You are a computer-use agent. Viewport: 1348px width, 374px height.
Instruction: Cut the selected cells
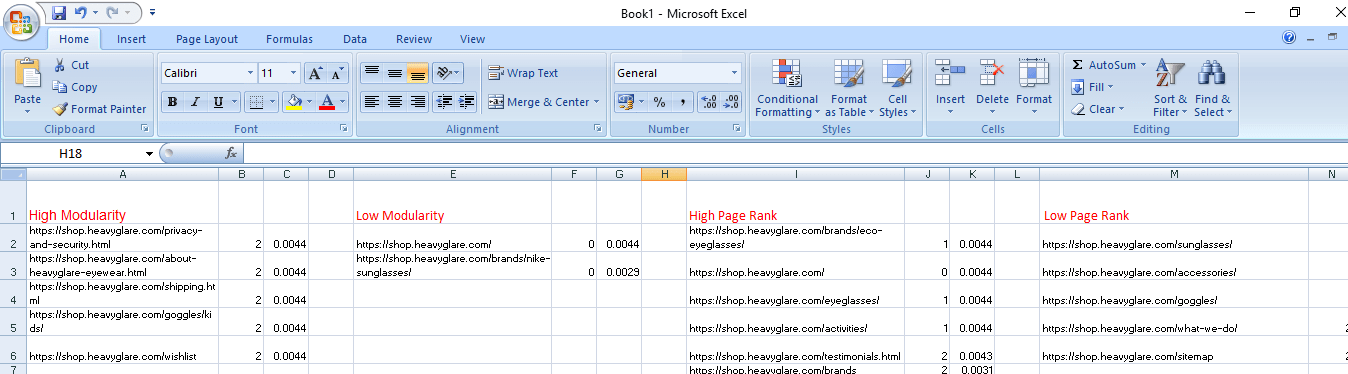point(72,65)
